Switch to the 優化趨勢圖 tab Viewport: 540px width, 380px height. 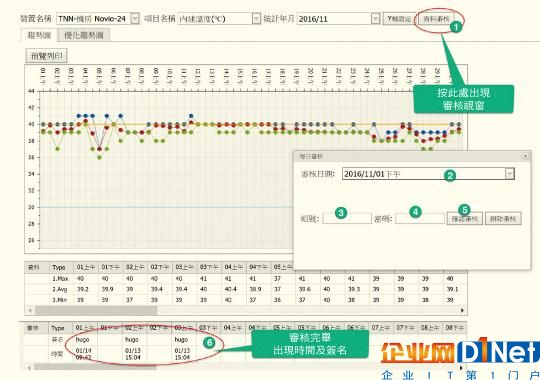point(84,35)
